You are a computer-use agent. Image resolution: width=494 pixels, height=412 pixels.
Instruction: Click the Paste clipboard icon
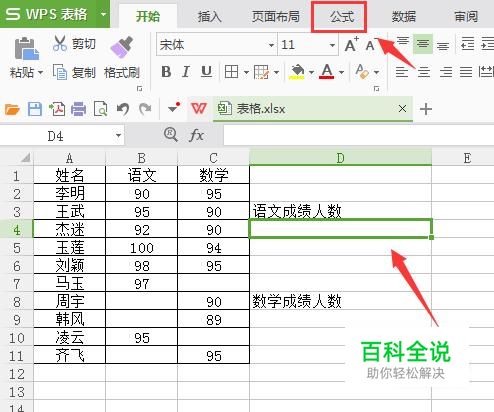(26, 49)
